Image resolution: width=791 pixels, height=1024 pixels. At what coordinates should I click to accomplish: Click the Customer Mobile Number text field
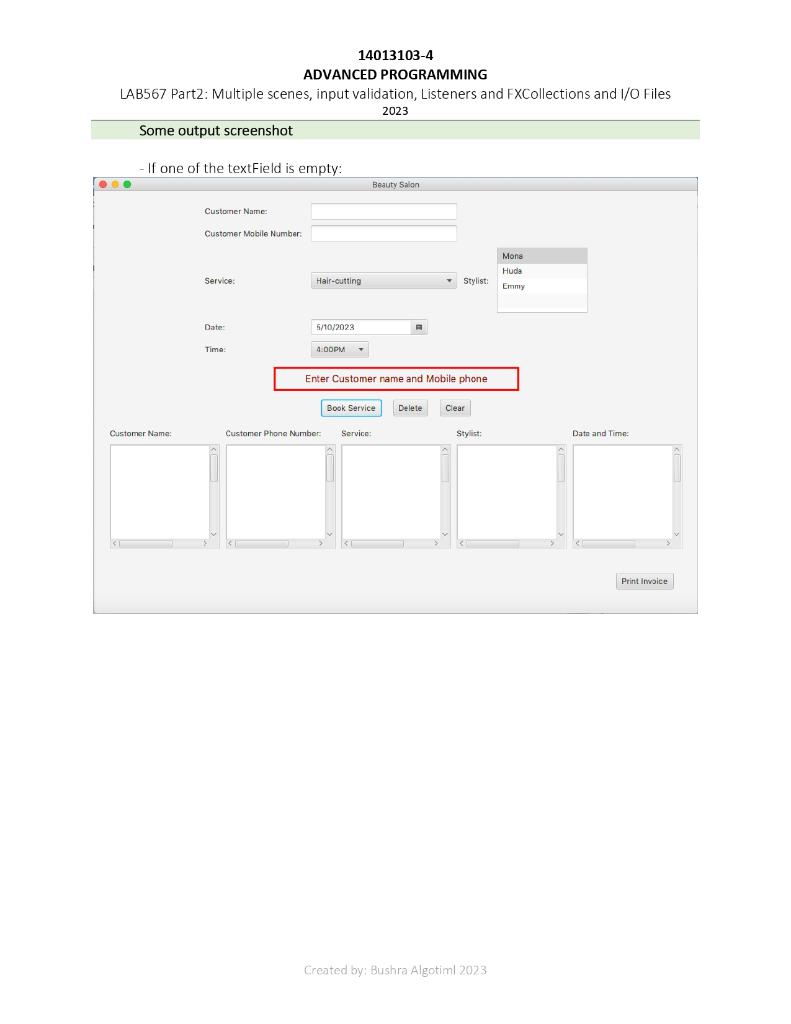[x=383, y=233]
